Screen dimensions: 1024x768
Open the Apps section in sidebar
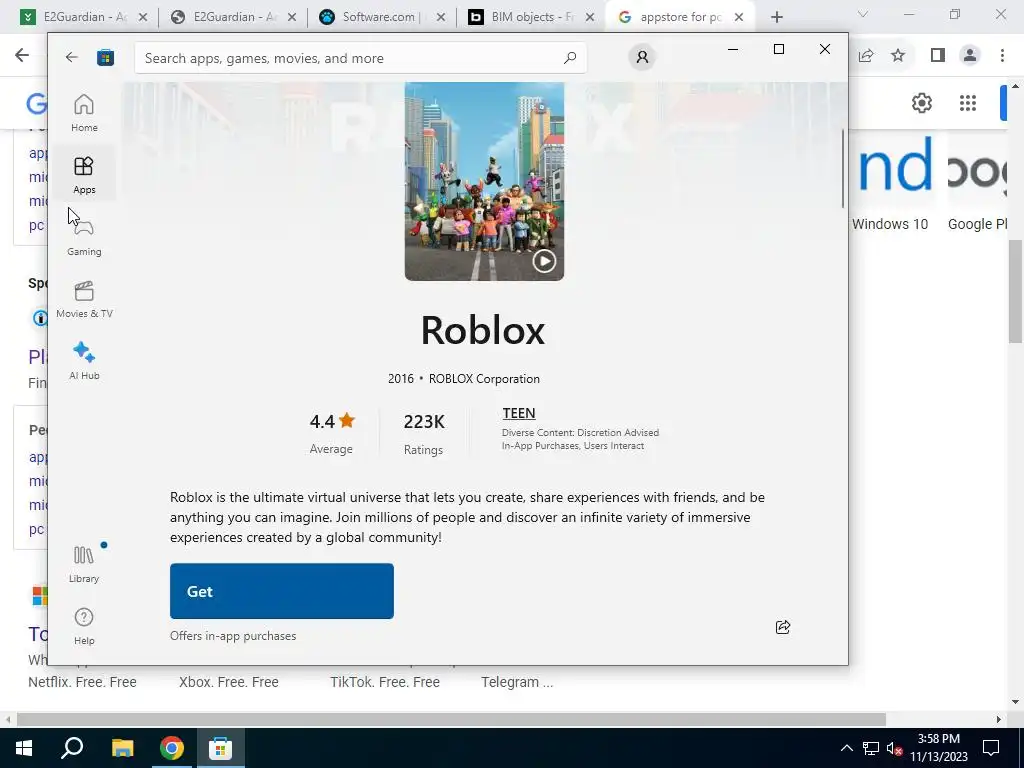click(84, 174)
